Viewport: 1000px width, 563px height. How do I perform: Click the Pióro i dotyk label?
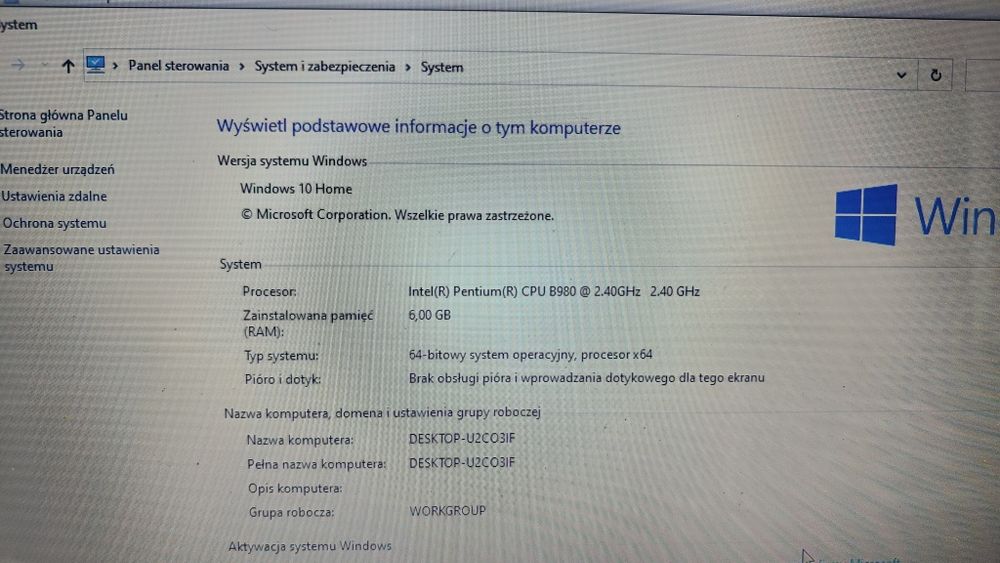click(x=283, y=379)
